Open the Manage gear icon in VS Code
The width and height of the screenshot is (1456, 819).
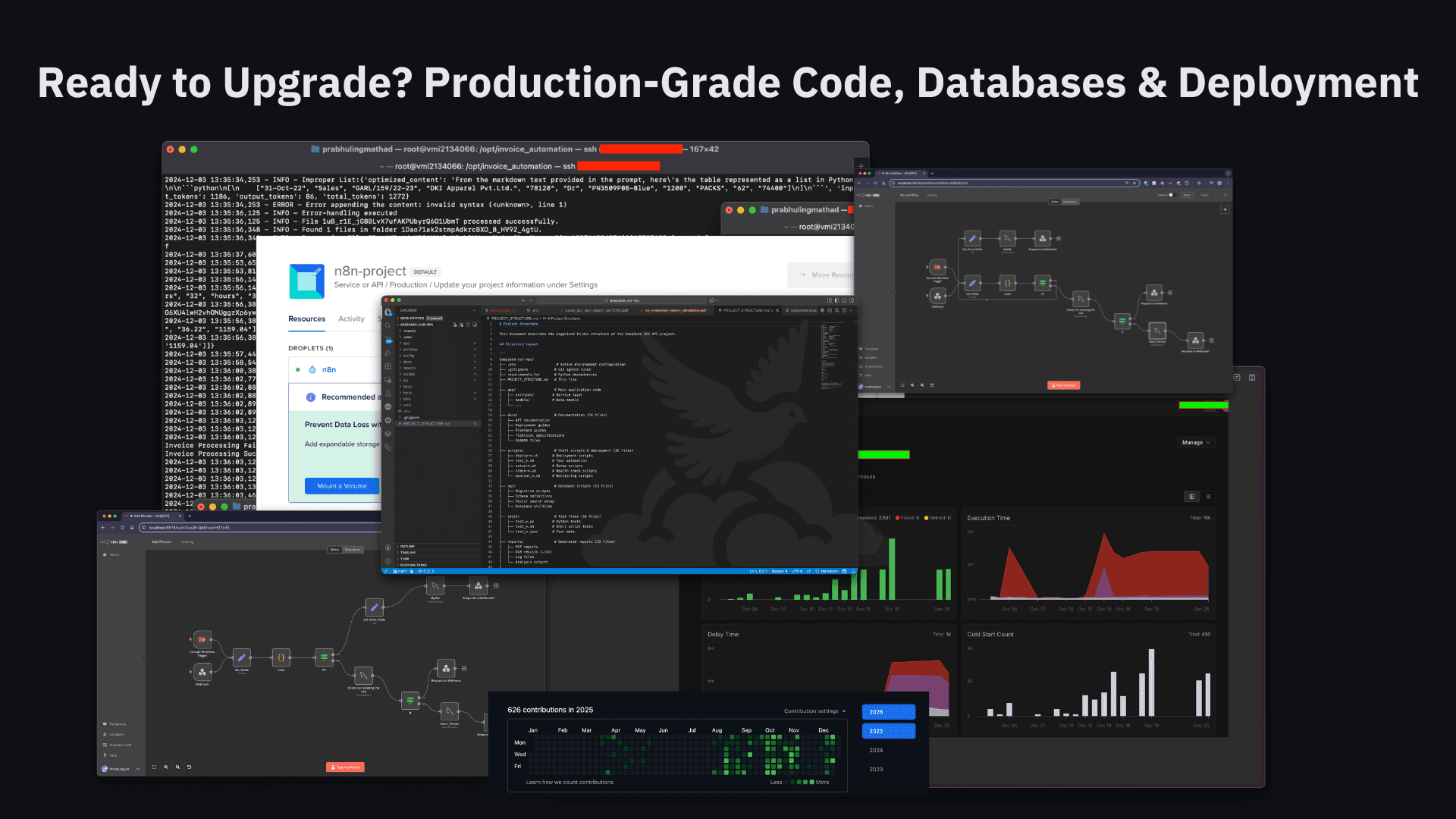point(388,561)
